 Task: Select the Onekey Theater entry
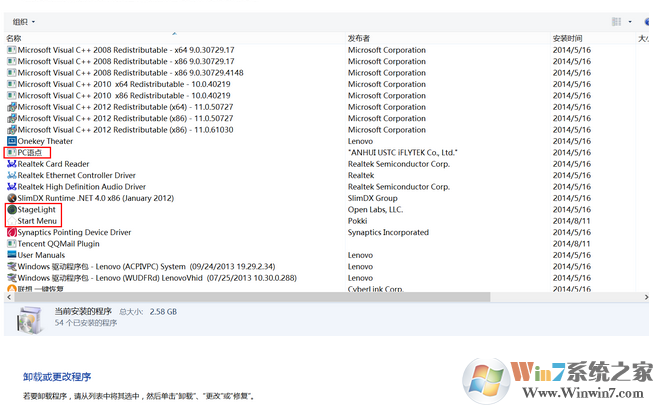pyautogui.click(x=45, y=141)
